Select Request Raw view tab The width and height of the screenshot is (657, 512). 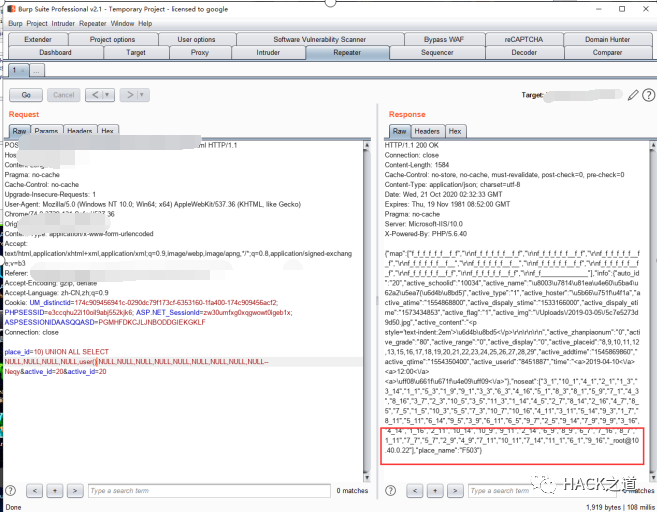point(19,131)
